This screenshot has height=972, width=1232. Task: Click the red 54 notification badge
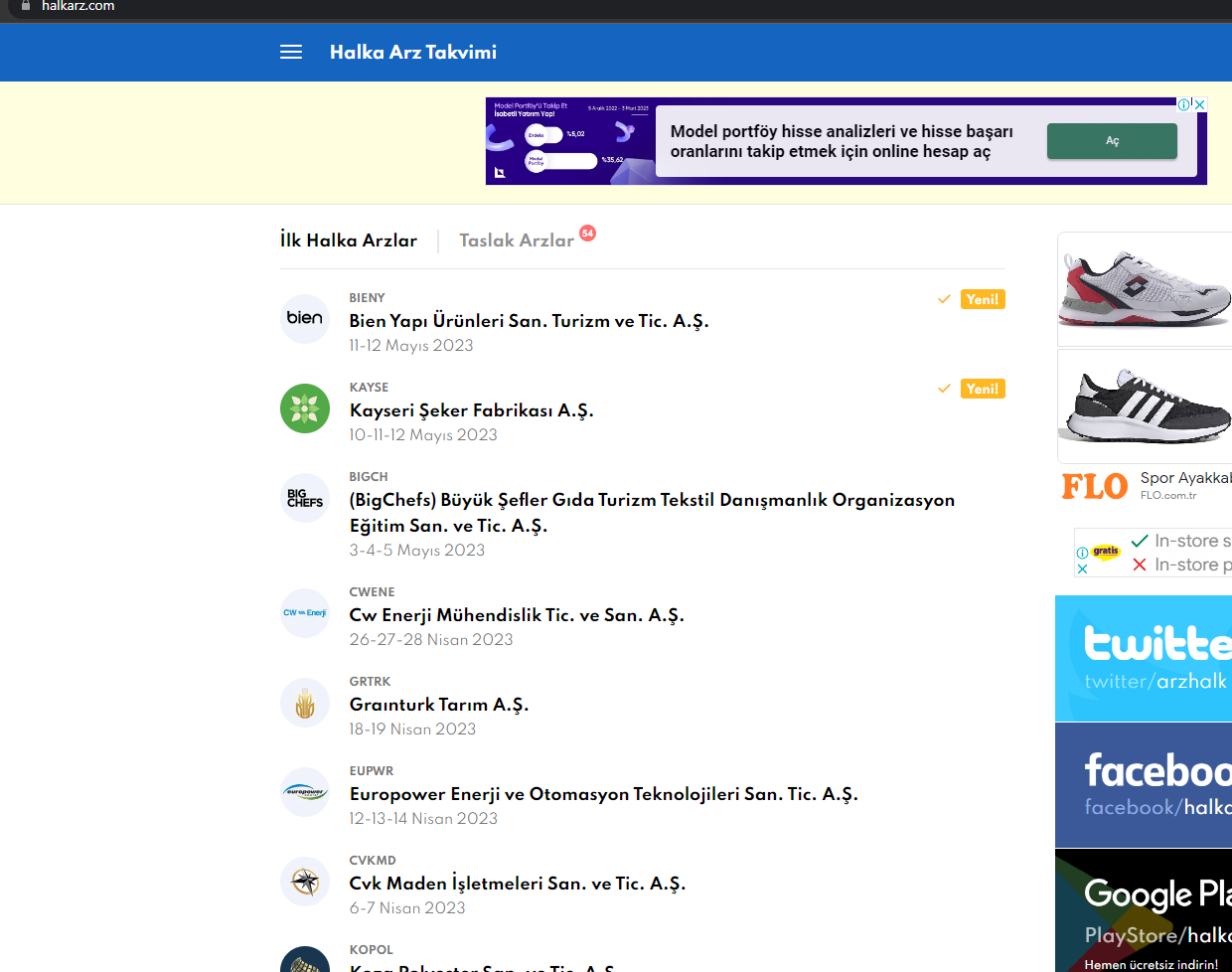point(587,234)
